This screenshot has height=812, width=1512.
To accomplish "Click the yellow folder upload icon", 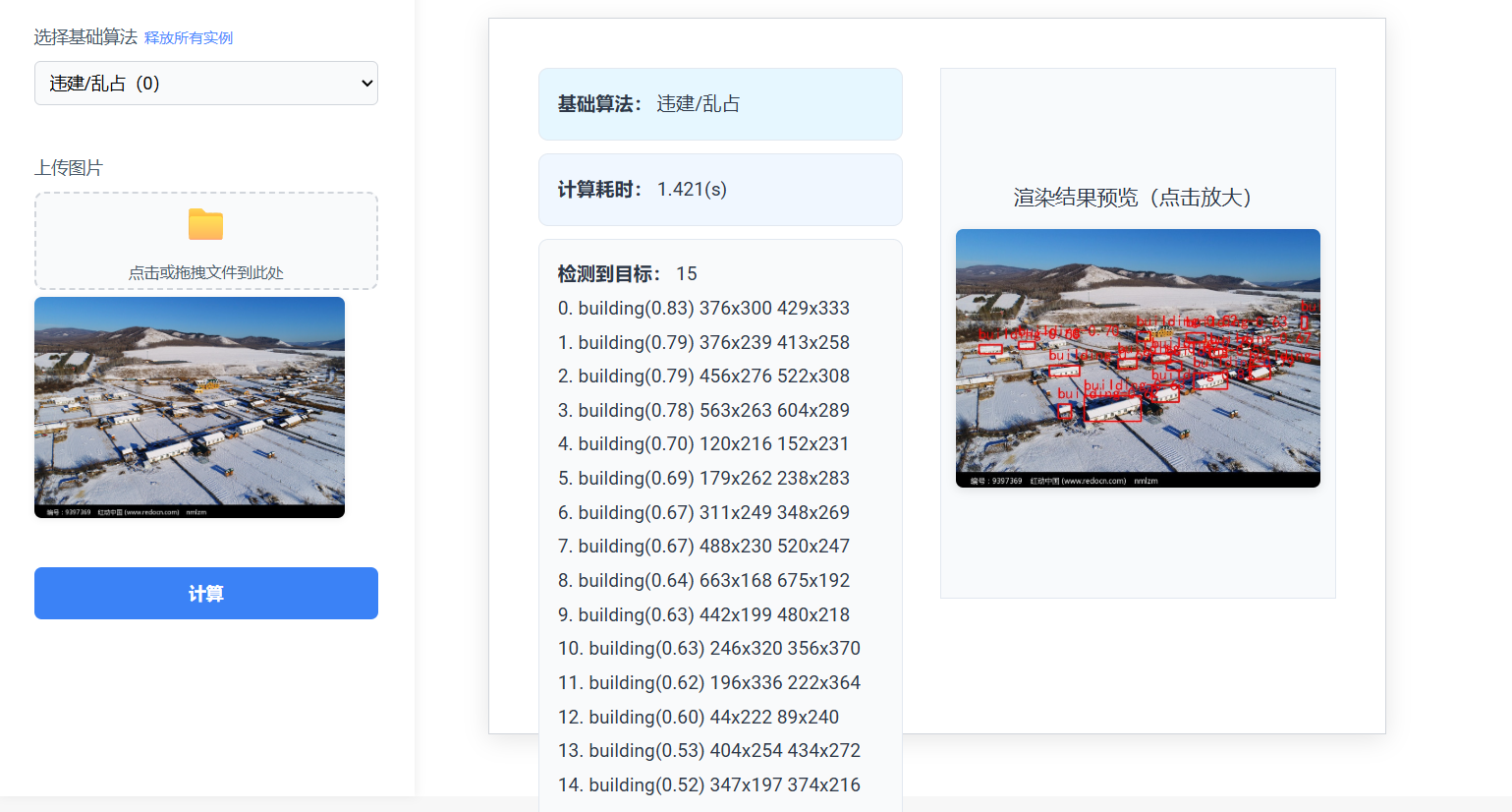I will 205,226.
